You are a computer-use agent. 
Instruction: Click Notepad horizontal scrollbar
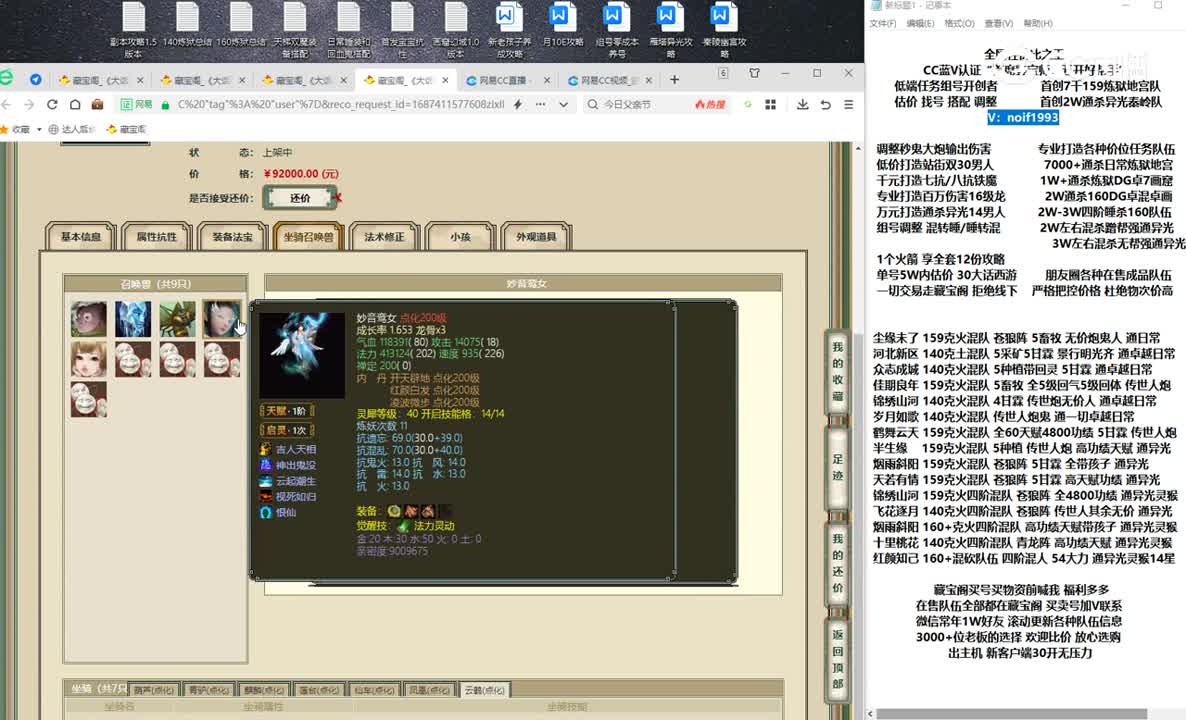click(1012, 713)
